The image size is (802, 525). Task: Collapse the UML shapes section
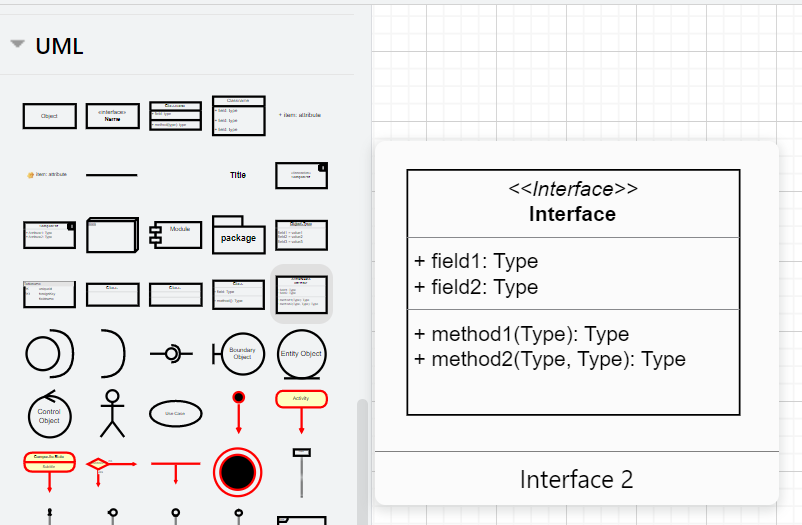(x=18, y=45)
